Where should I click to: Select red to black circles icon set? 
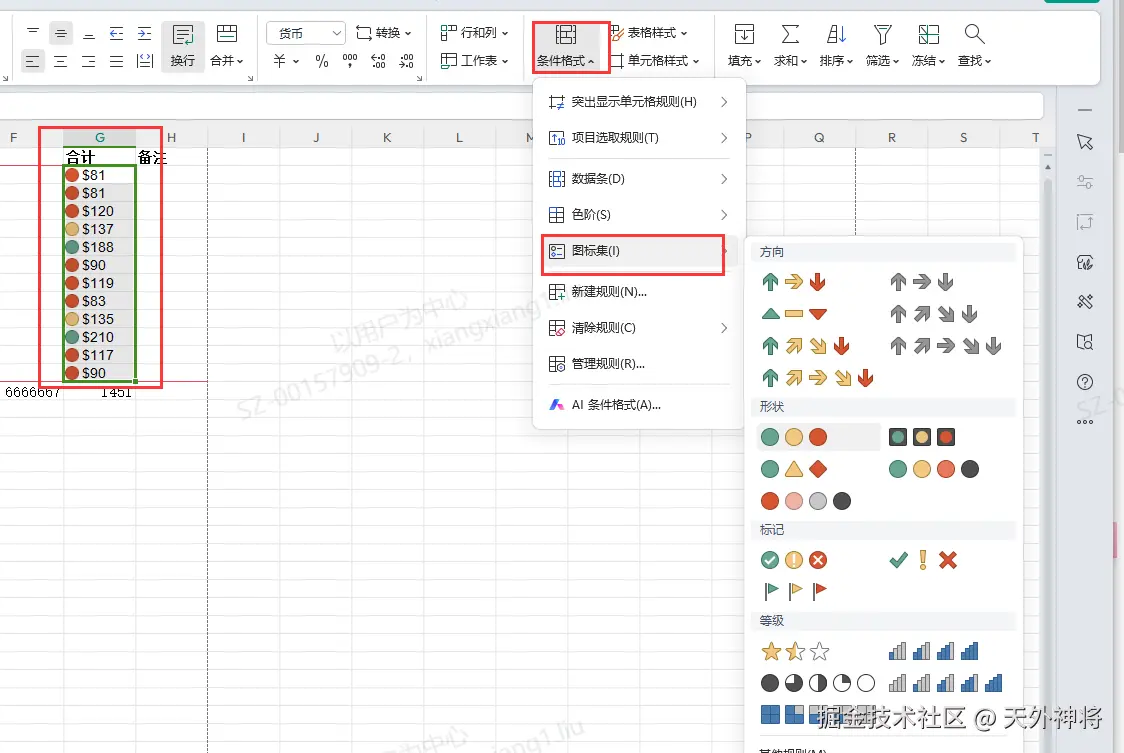pos(806,501)
